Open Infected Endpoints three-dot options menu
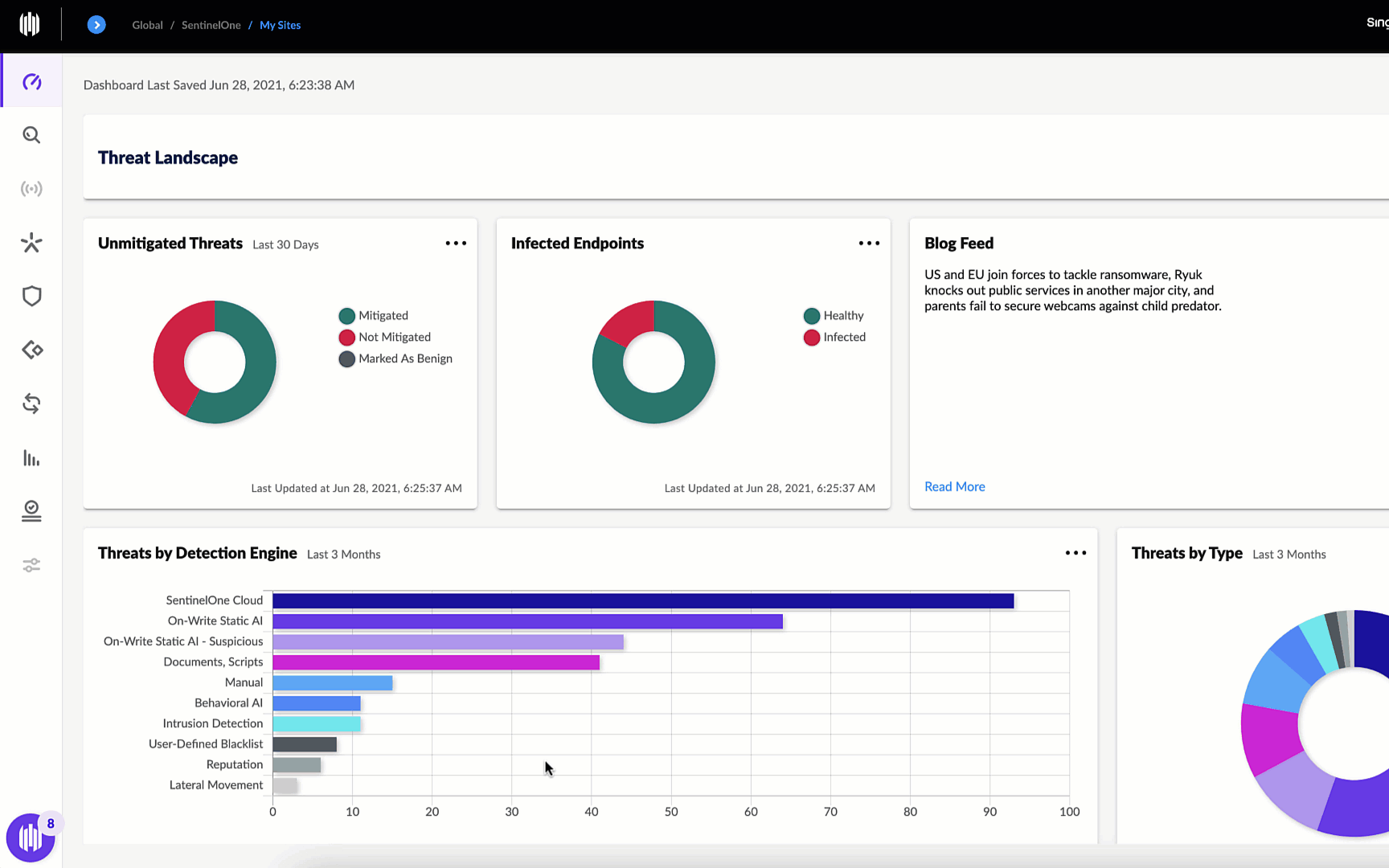The height and width of the screenshot is (868, 1389). point(869,244)
